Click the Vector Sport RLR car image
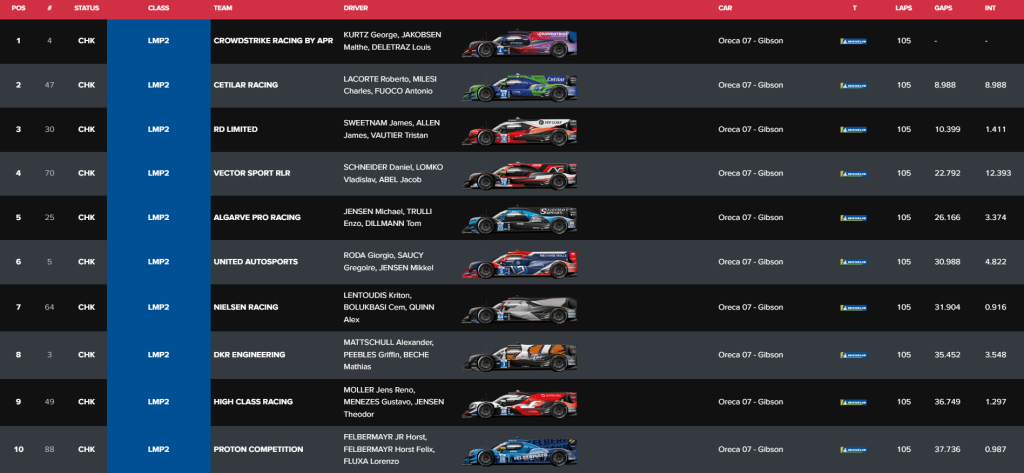 click(519, 176)
